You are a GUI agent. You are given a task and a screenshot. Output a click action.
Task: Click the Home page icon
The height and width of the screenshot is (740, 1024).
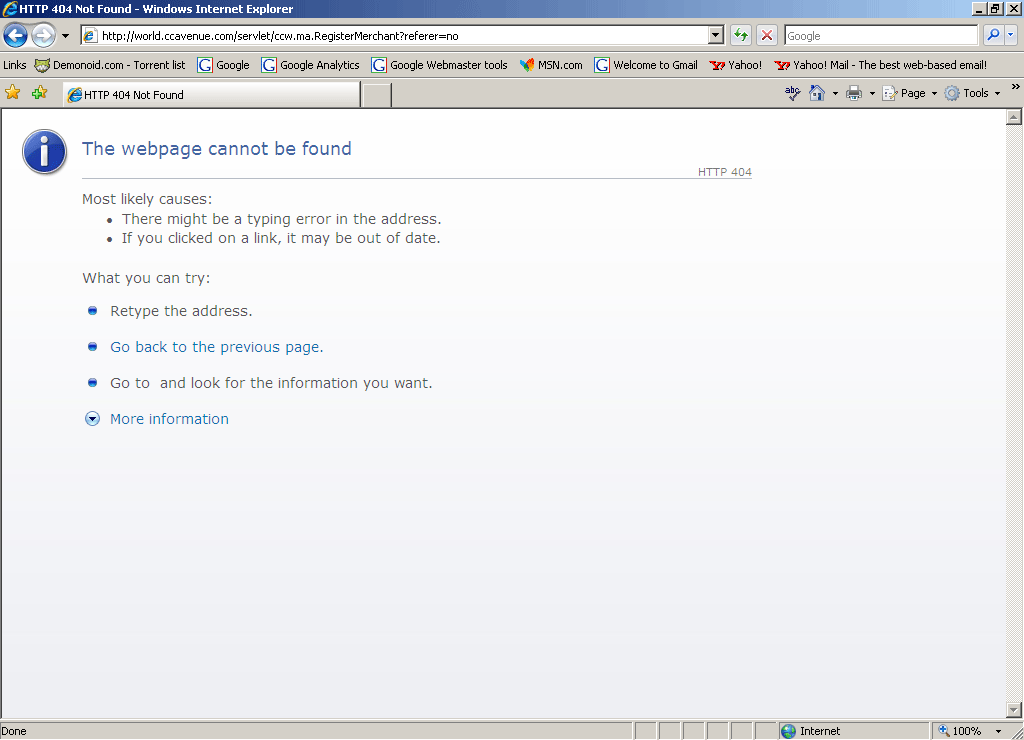pyautogui.click(x=817, y=93)
